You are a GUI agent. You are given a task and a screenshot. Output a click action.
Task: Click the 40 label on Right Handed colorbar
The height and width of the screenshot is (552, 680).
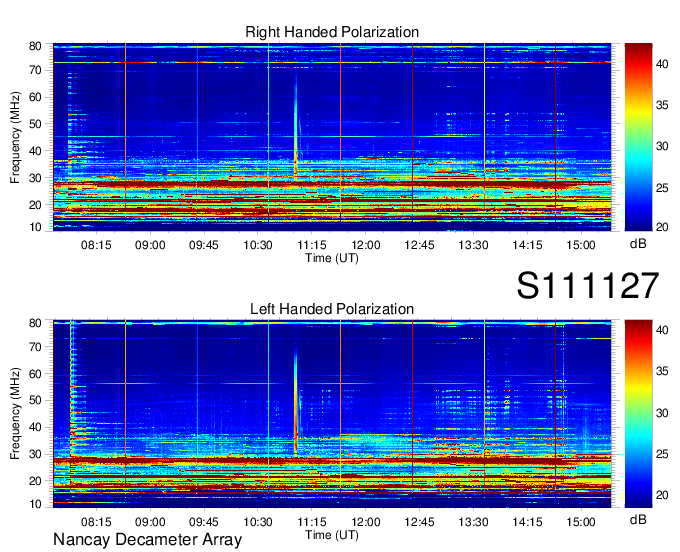click(662, 65)
